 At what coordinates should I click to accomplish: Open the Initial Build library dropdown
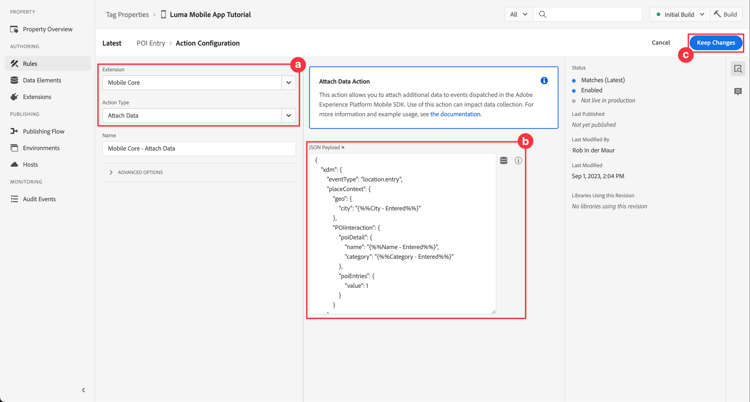click(x=680, y=15)
